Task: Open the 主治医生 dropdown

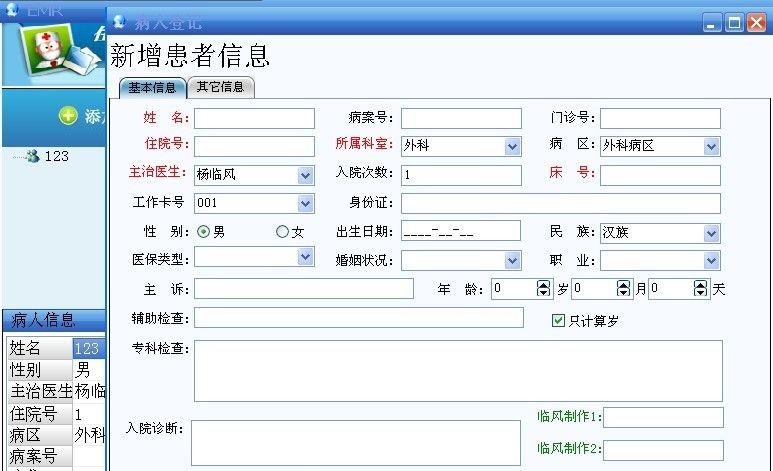Action: (306, 176)
